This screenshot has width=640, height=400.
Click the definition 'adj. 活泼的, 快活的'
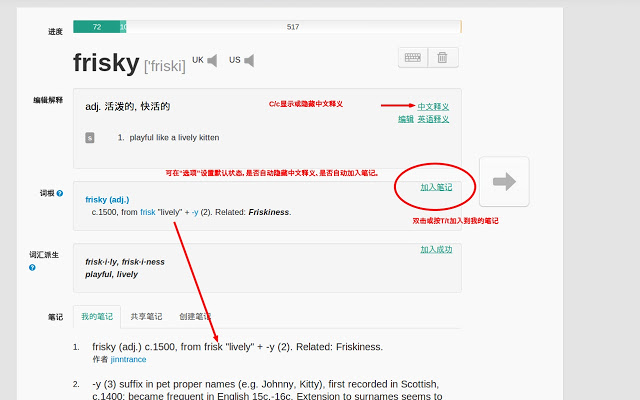click(x=127, y=107)
